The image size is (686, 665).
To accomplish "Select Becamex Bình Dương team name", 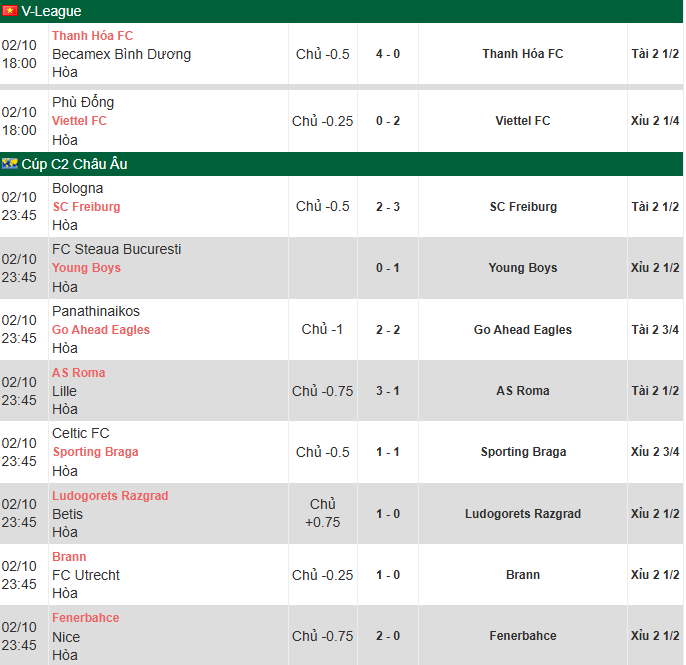I will pyautogui.click(x=121, y=54).
